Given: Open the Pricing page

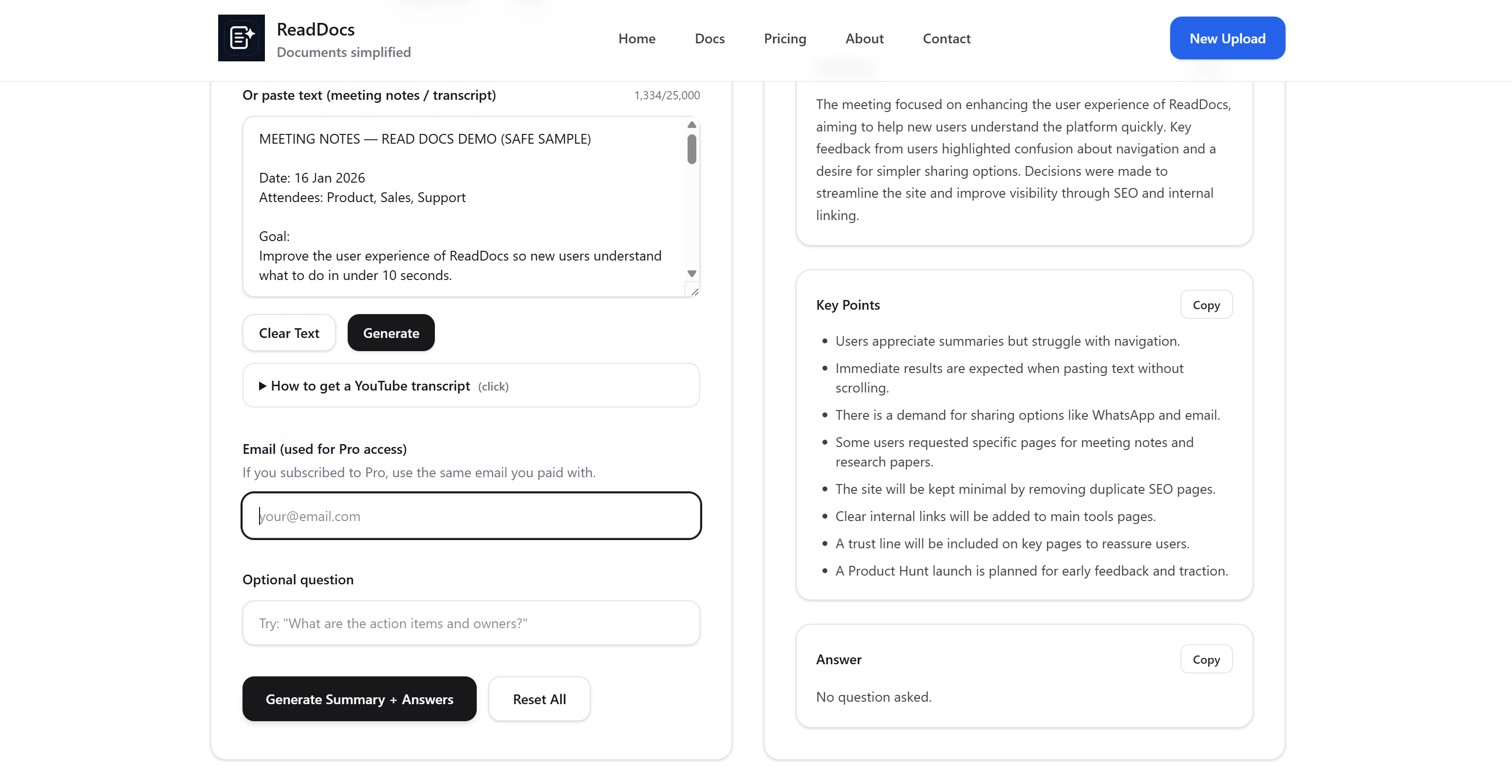Looking at the screenshot, I should point(785,38).
